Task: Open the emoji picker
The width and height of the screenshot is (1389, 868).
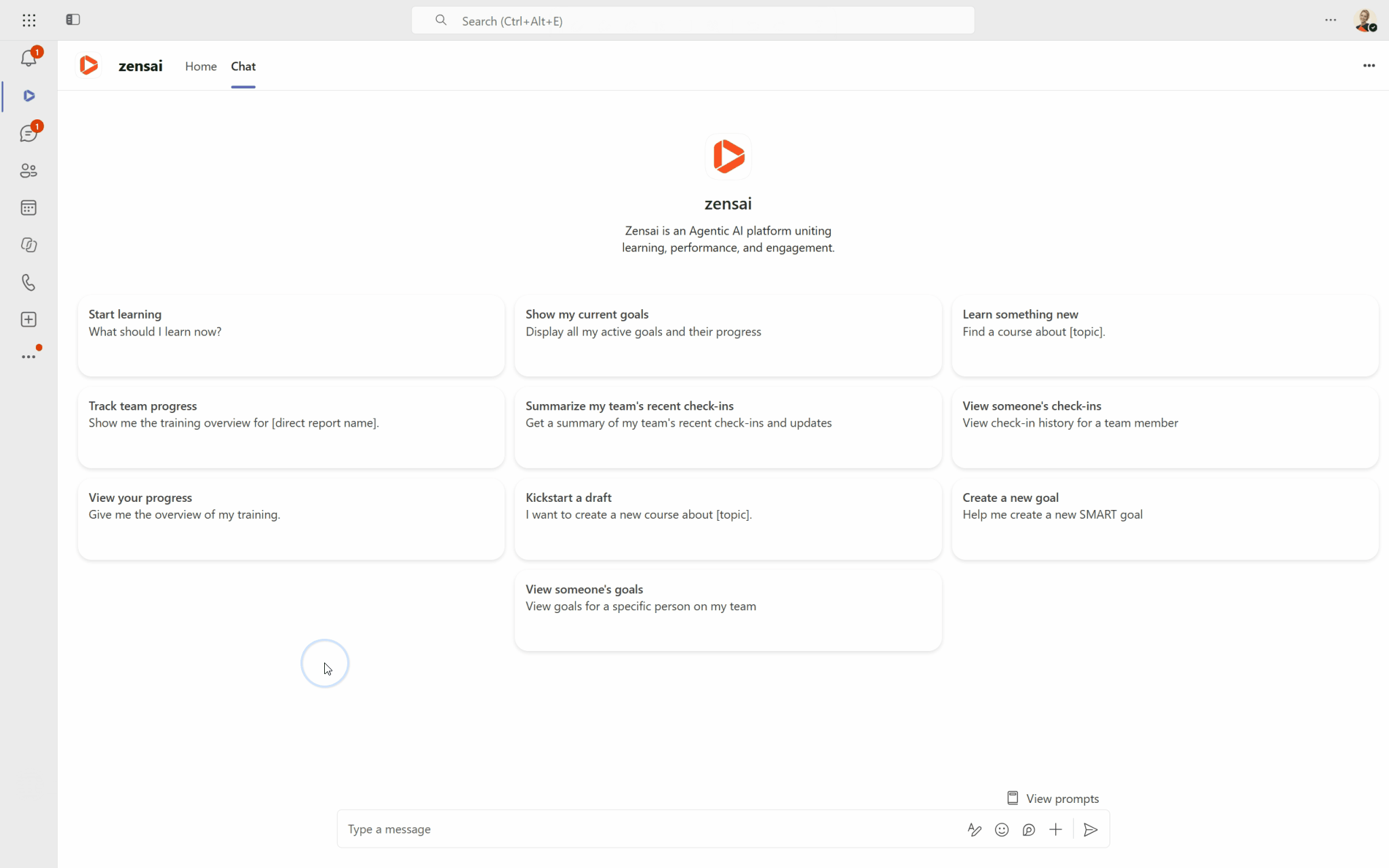Action: coord(1002,829)
